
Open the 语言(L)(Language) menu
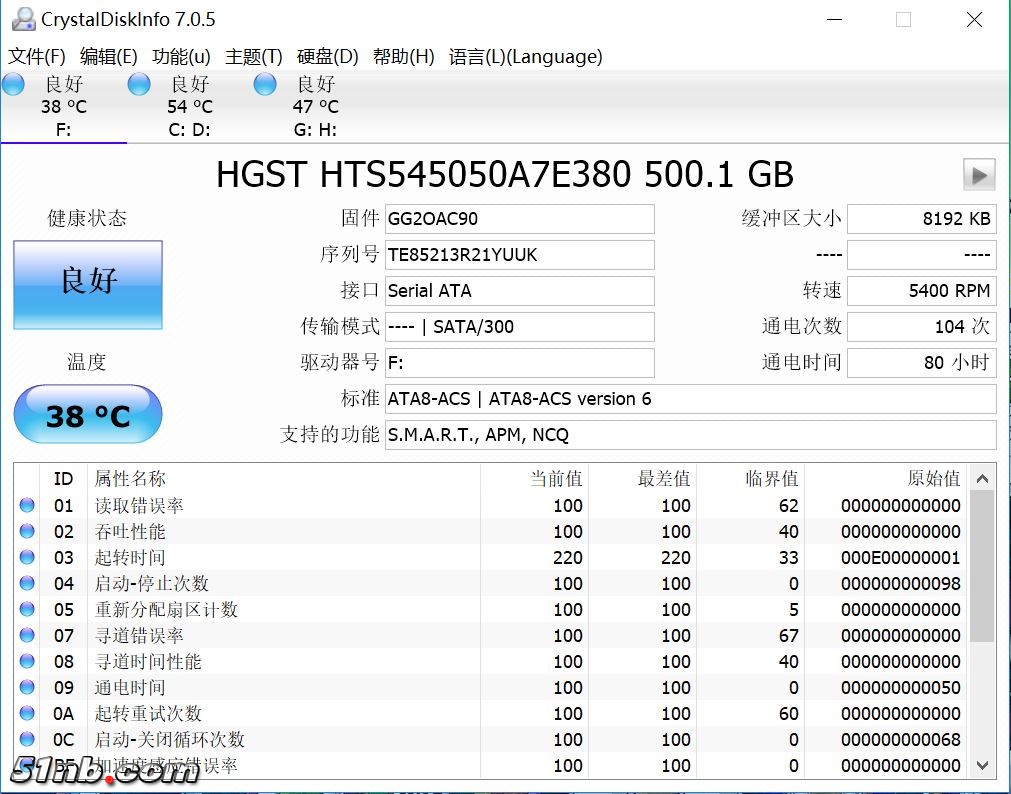point(525,57)
